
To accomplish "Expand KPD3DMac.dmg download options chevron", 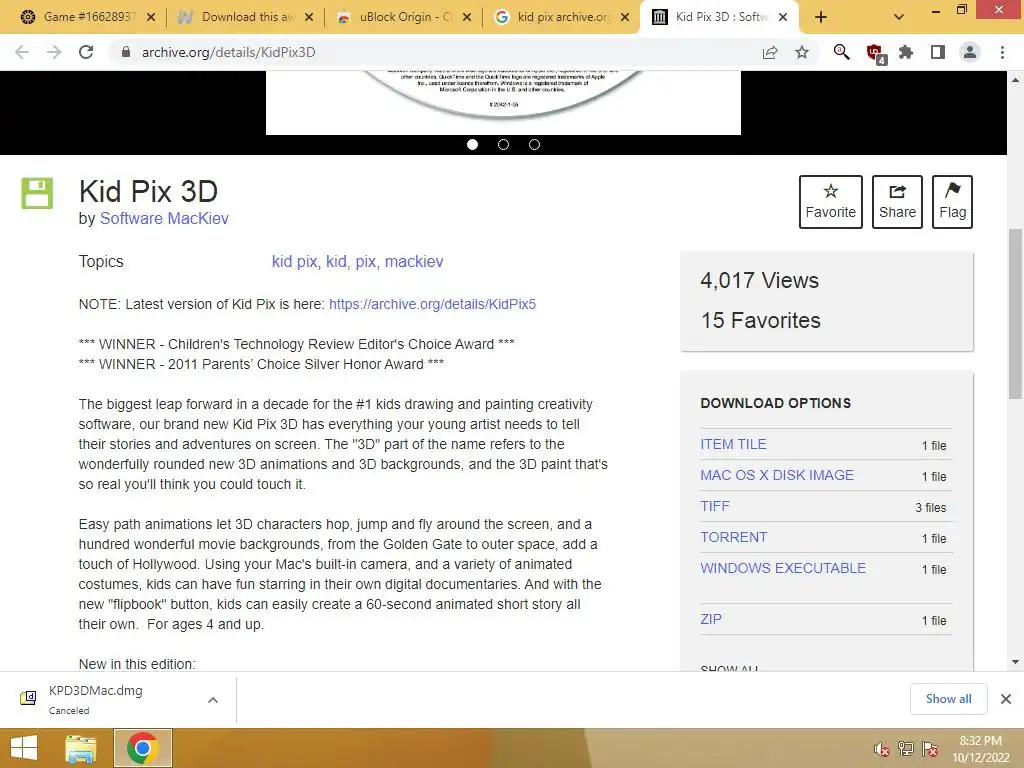I will 212,700.
